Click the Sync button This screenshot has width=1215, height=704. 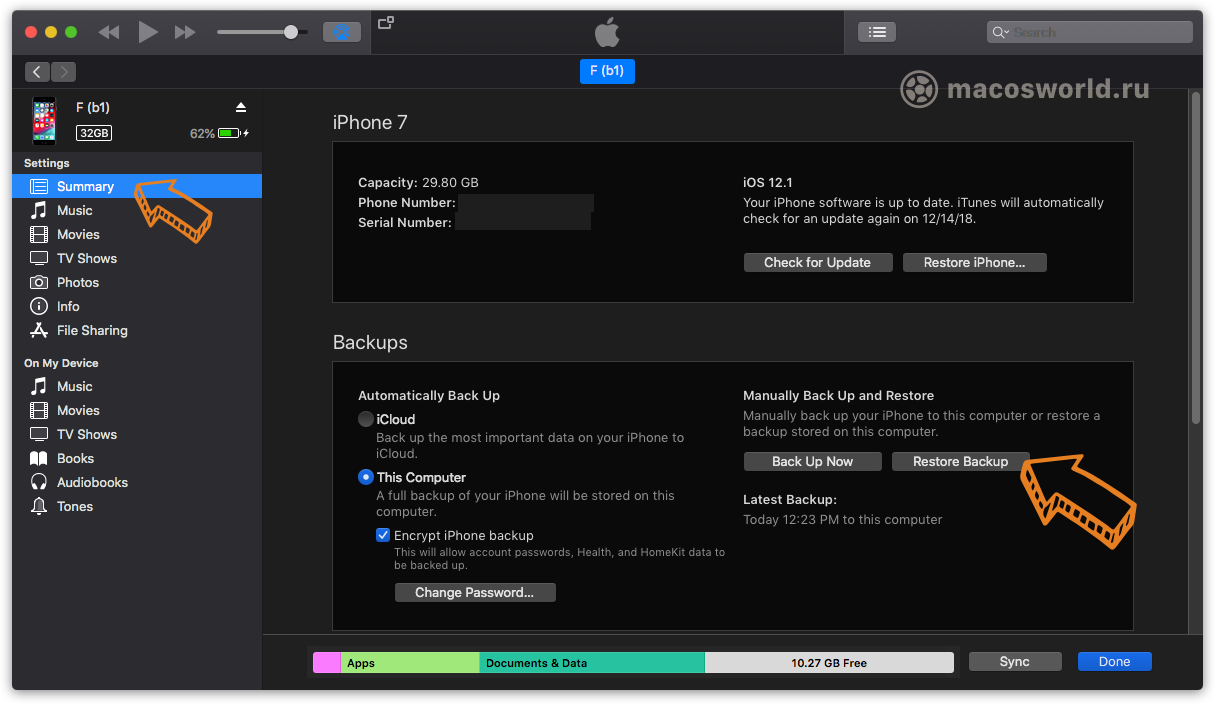click(x=1014, y=661)
